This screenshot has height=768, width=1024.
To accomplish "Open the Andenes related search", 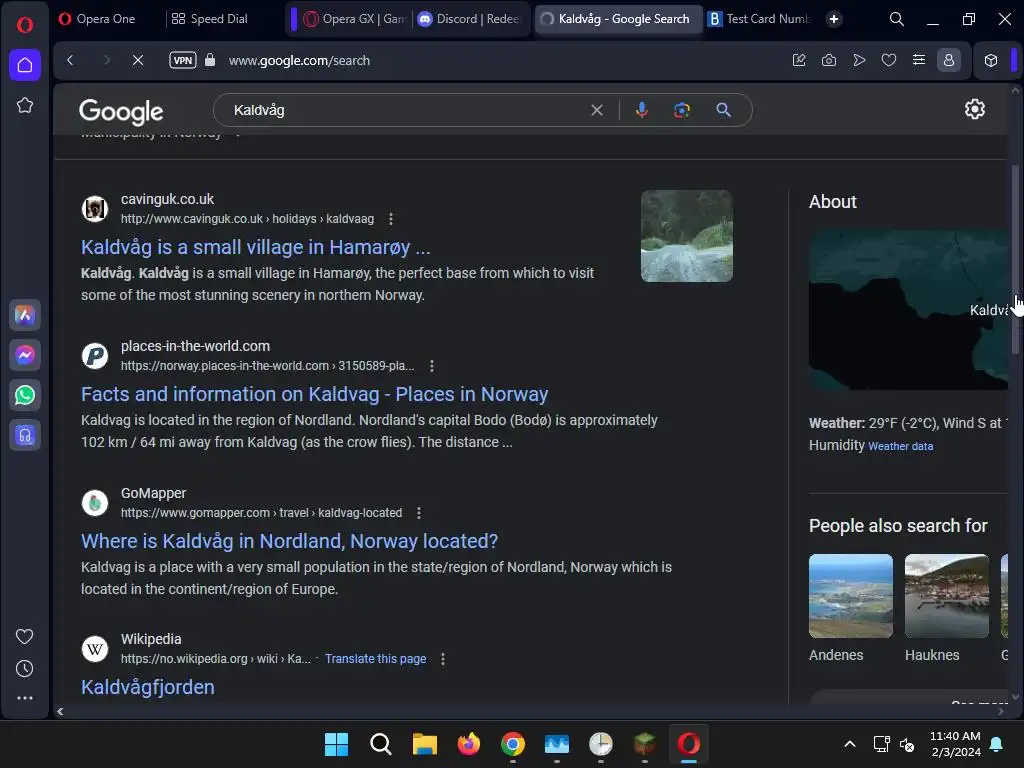I will [850, 609].
